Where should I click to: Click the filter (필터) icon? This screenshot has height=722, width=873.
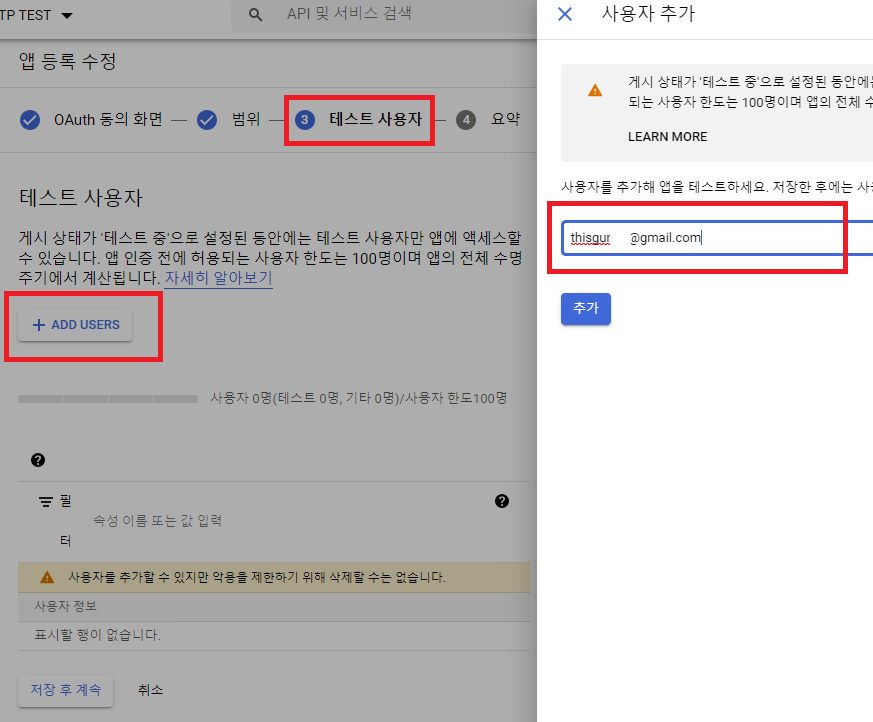pos(46,502)
